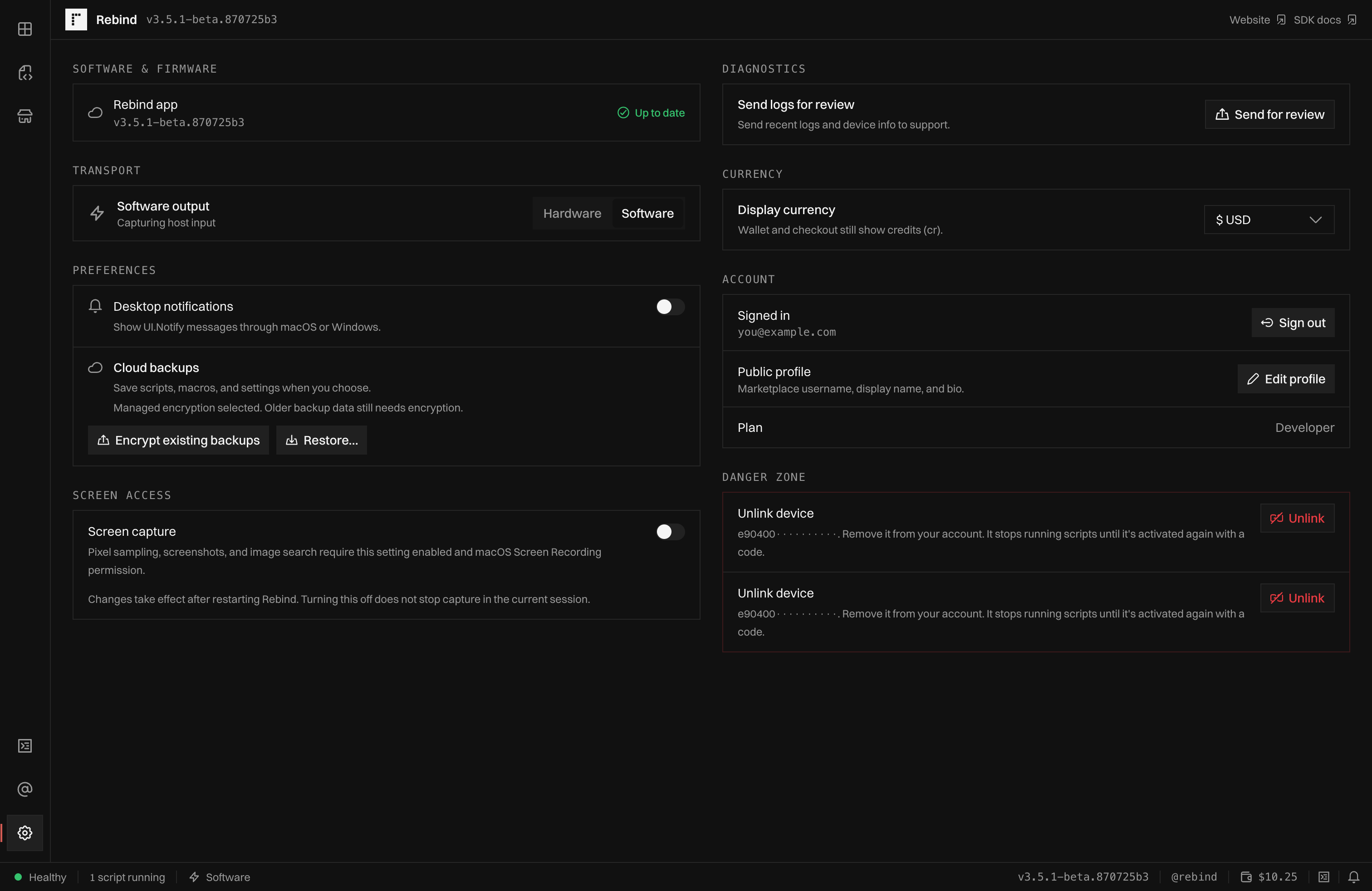
Task: Click the wallet balance $10.25
Action: (1269, 876)
